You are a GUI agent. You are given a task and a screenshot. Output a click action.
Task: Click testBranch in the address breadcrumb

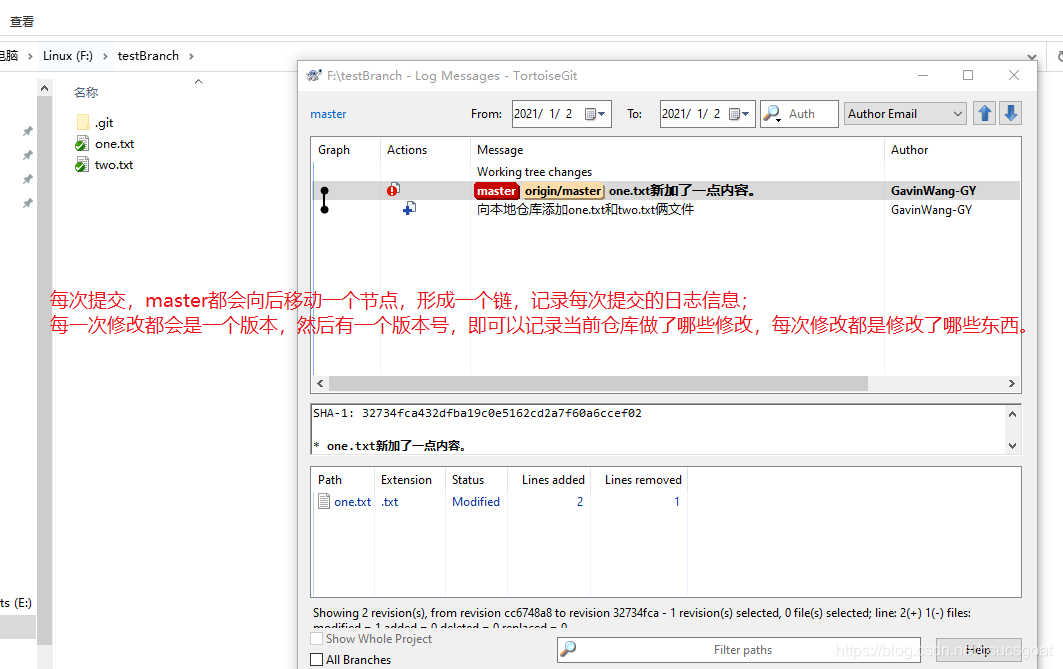pos(148,56)
